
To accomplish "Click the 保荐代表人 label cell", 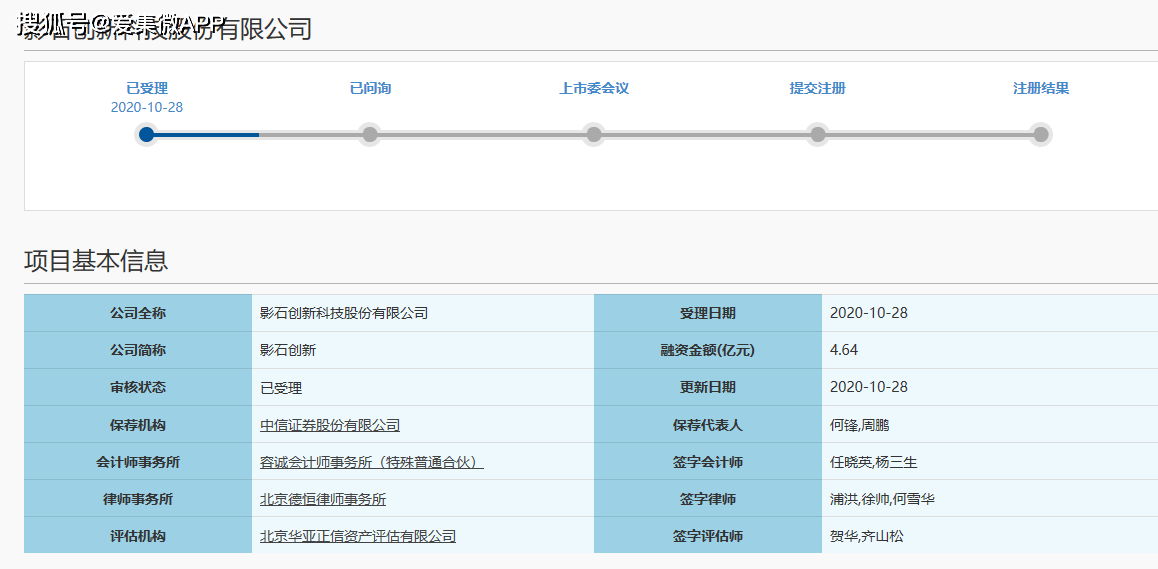I will point(708,424).
